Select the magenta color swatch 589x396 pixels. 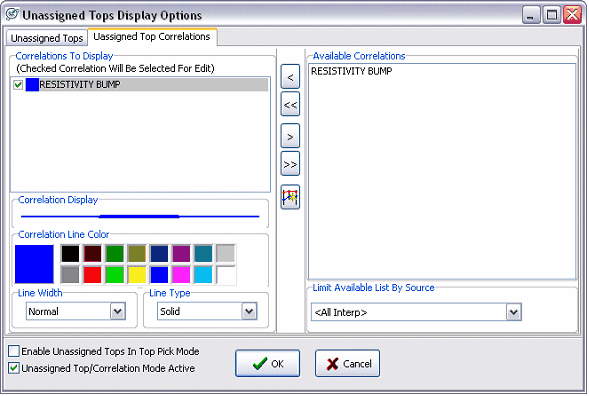point(181,275)
